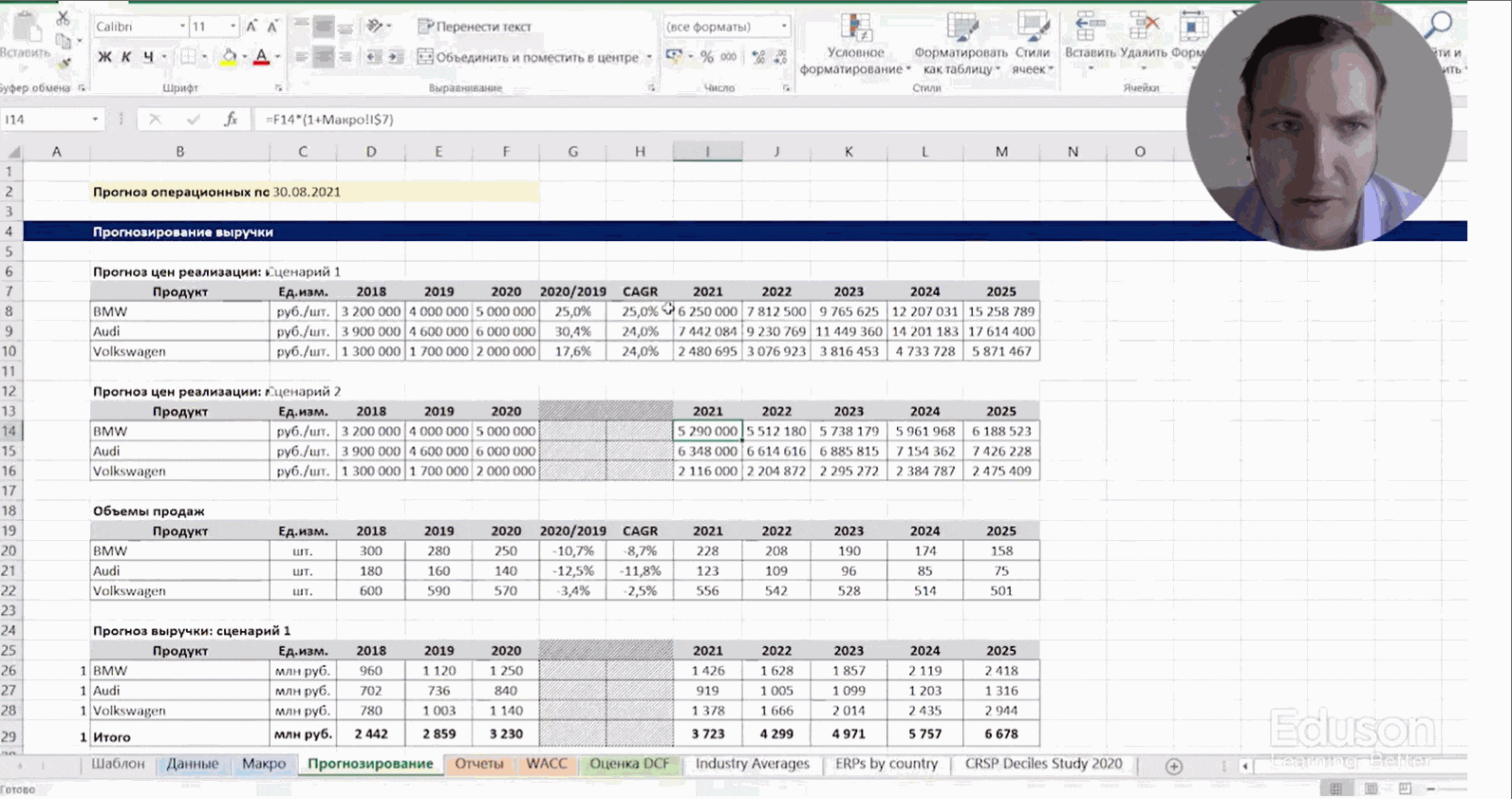Image resolution: width=1512 pixels, height=799 pixels.
Task: Click Перенести текст wrap text button
Action: click(x=475, y=27)
